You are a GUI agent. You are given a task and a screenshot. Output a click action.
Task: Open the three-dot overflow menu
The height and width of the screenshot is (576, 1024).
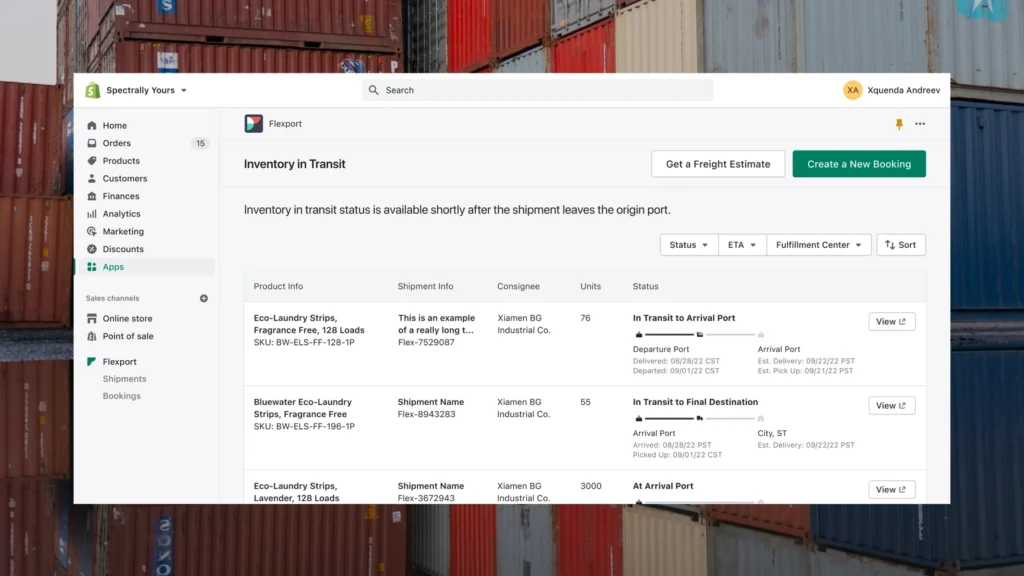click(x=920, y=123)
